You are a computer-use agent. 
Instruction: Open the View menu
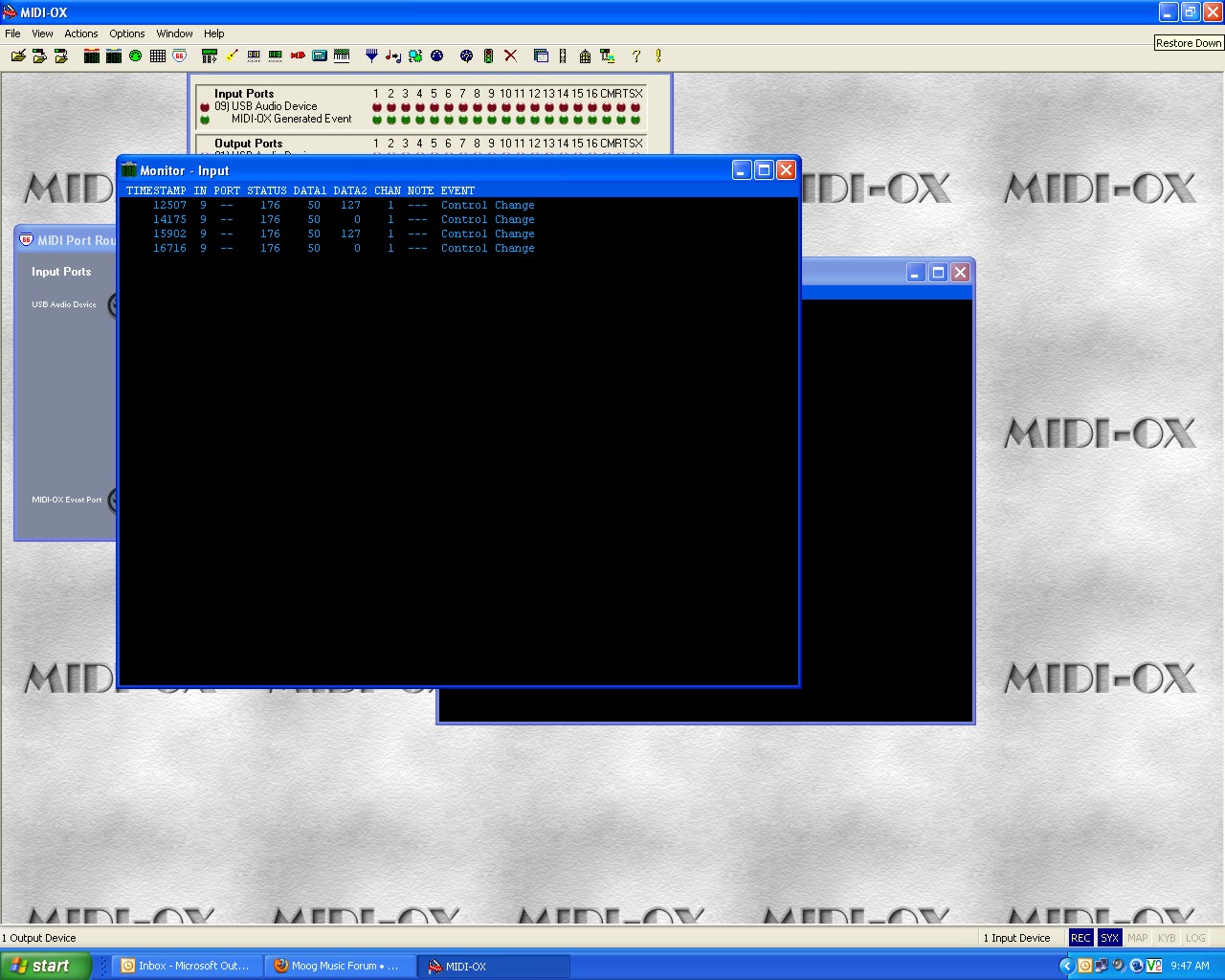click(42, 33)
